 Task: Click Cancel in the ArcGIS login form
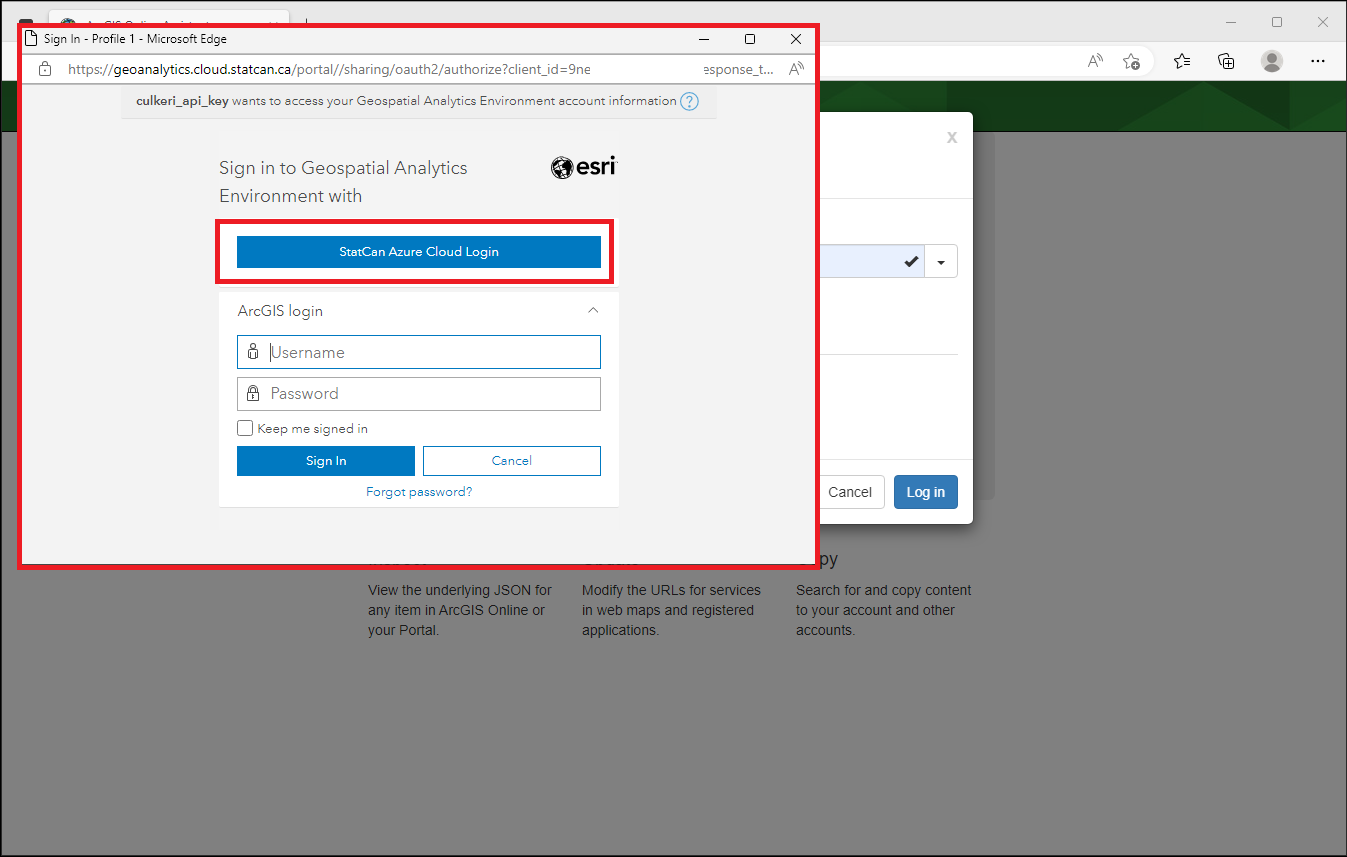[512, 461]
